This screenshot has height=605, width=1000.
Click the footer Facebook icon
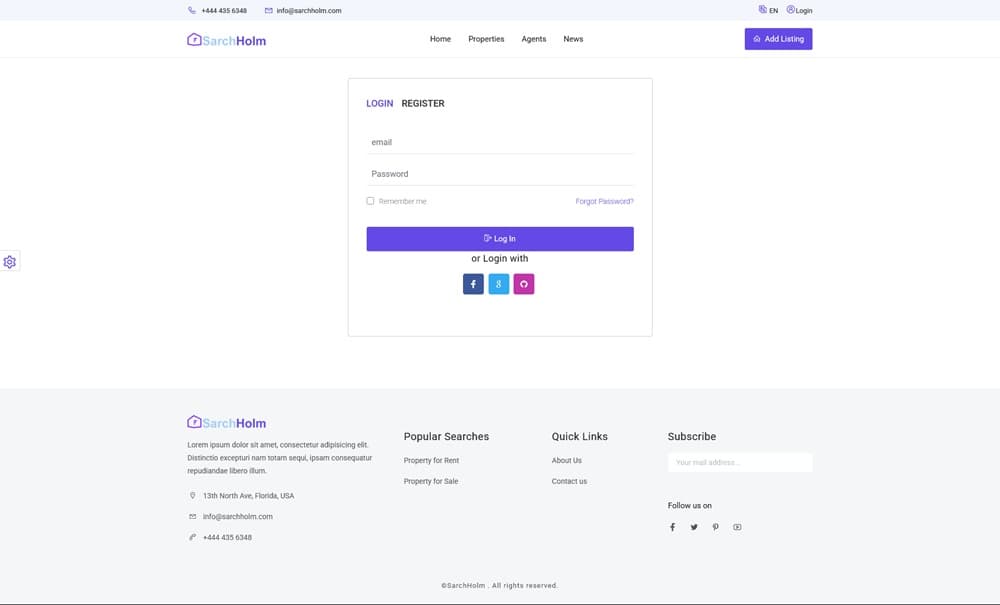(x=672, y=527)
